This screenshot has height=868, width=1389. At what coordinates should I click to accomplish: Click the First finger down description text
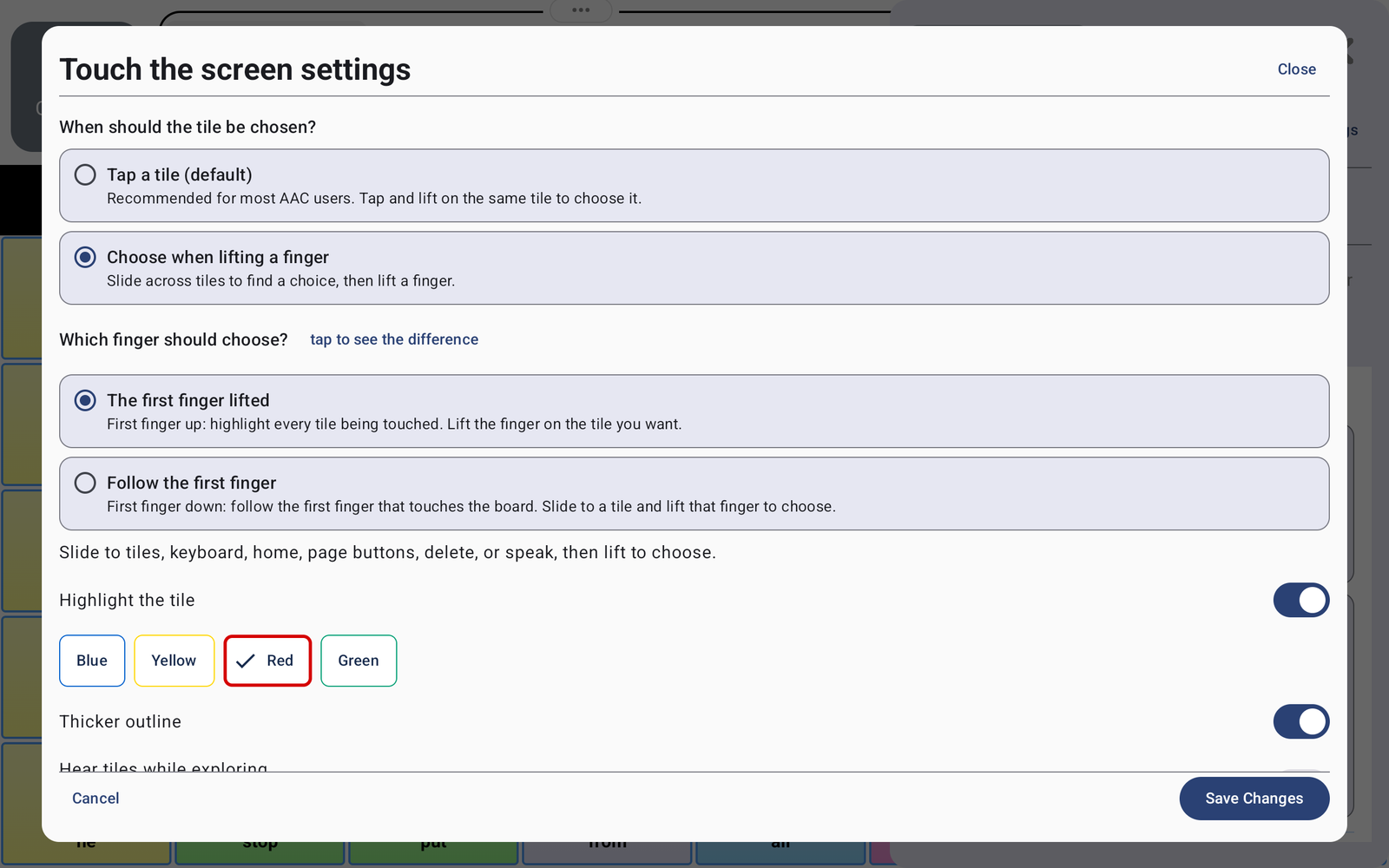471,507
